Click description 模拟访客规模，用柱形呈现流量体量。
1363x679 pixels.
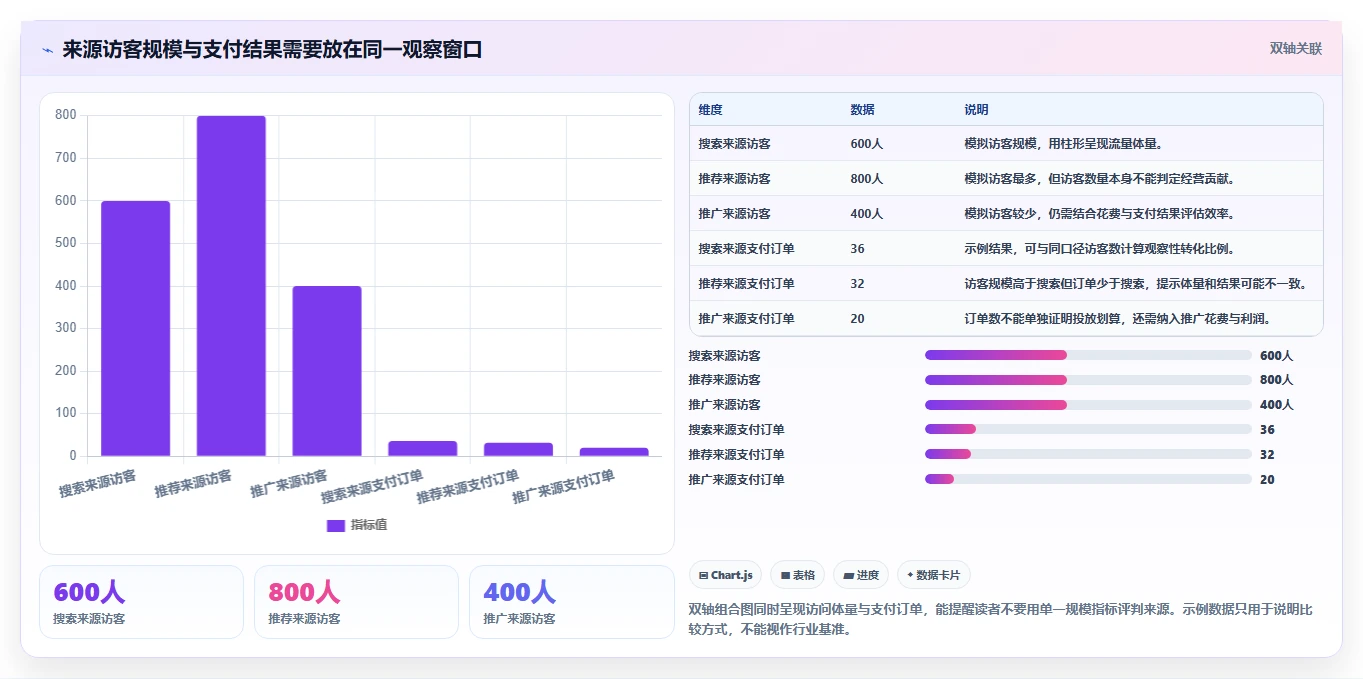click(x=1063, y=144)
